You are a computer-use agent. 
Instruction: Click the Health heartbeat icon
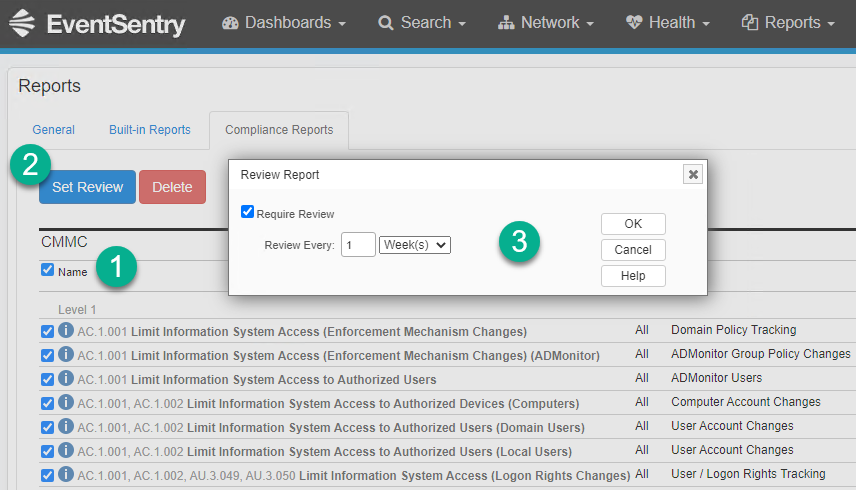click(634, 23)
